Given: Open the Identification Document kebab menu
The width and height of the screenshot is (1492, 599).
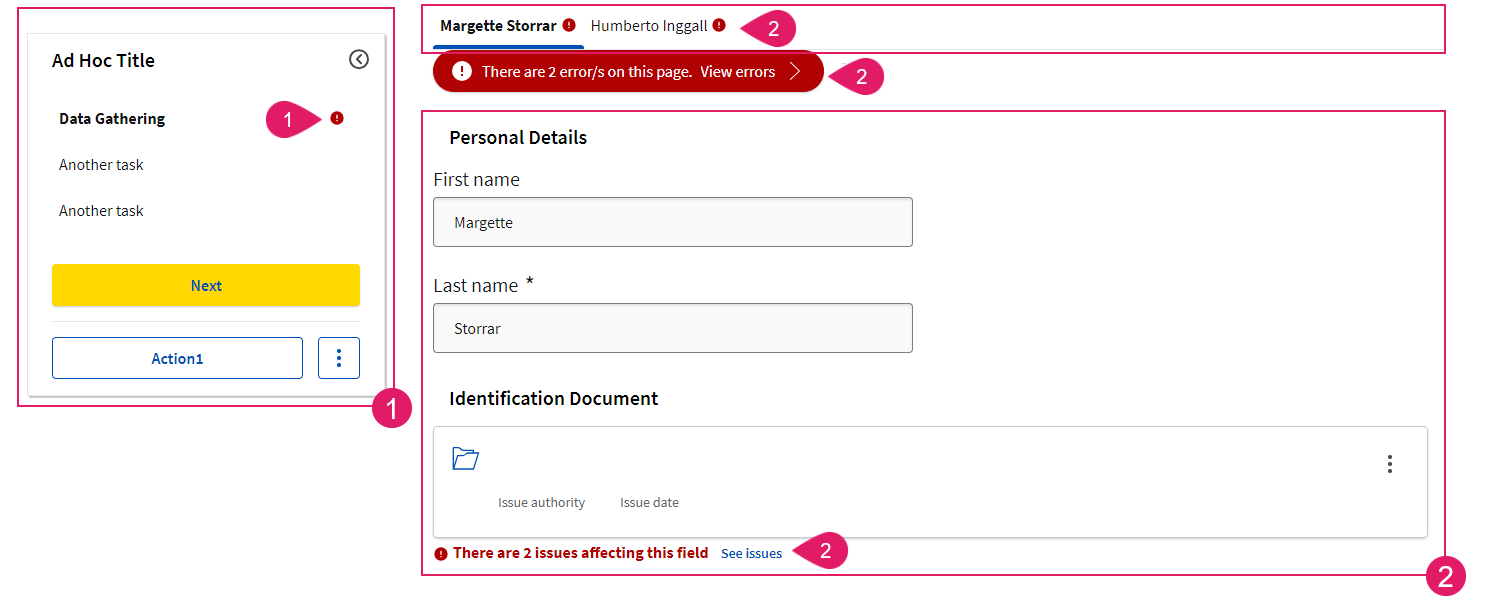Looking at the screenshot, I should pyautogui.click(x=1390, y=464).
